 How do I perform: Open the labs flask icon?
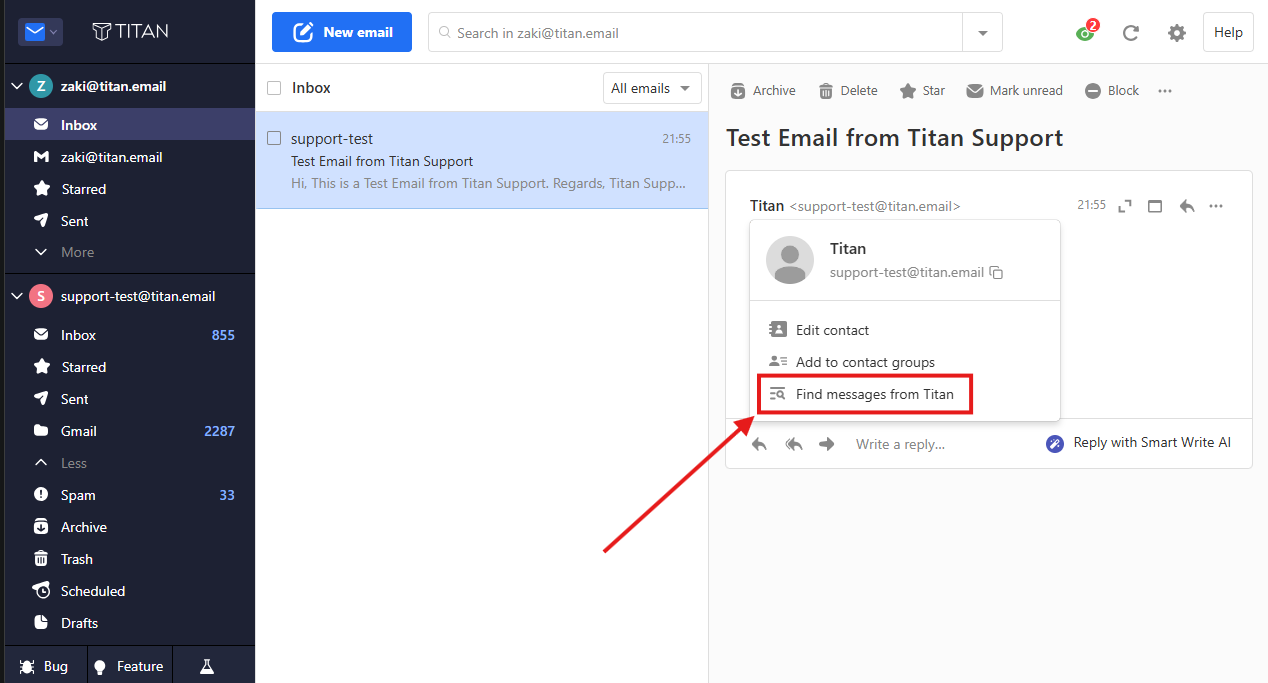click(207, 666)
